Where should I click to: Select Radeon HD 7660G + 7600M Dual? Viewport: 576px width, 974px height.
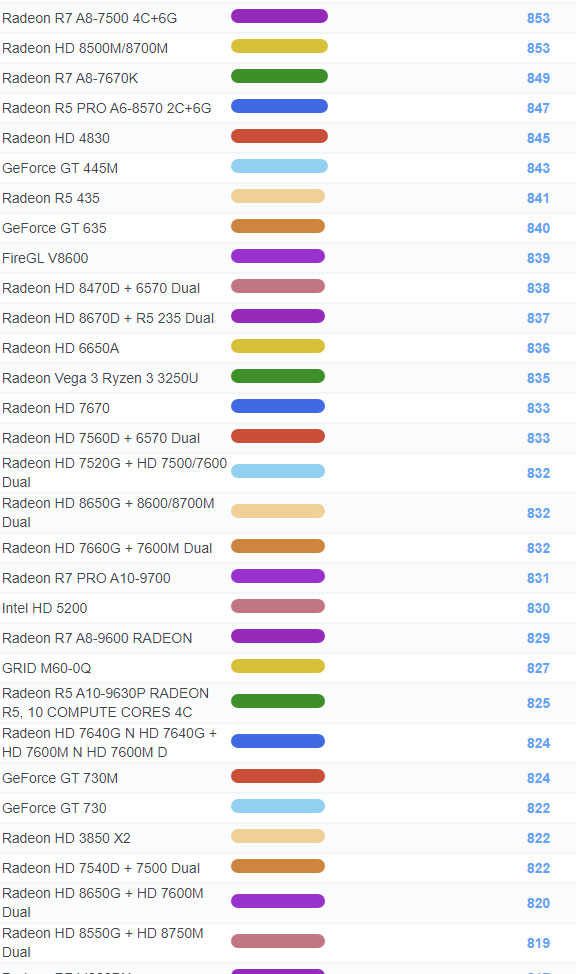point(107,548)
